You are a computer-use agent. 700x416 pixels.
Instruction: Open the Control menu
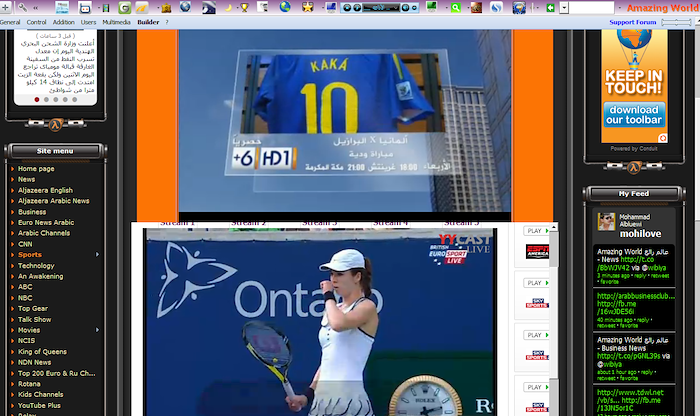pyautogui.click(x=36, y=22)
